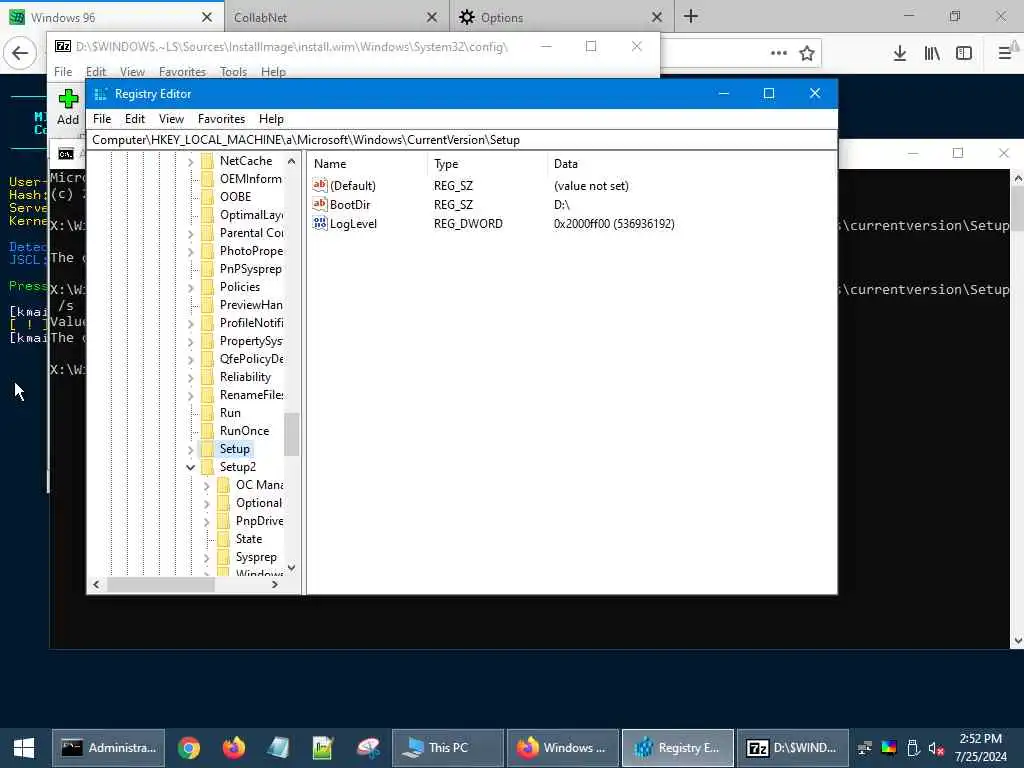The image size is (1024, 768).
Task: Click the Name column header
Action: 368,164
